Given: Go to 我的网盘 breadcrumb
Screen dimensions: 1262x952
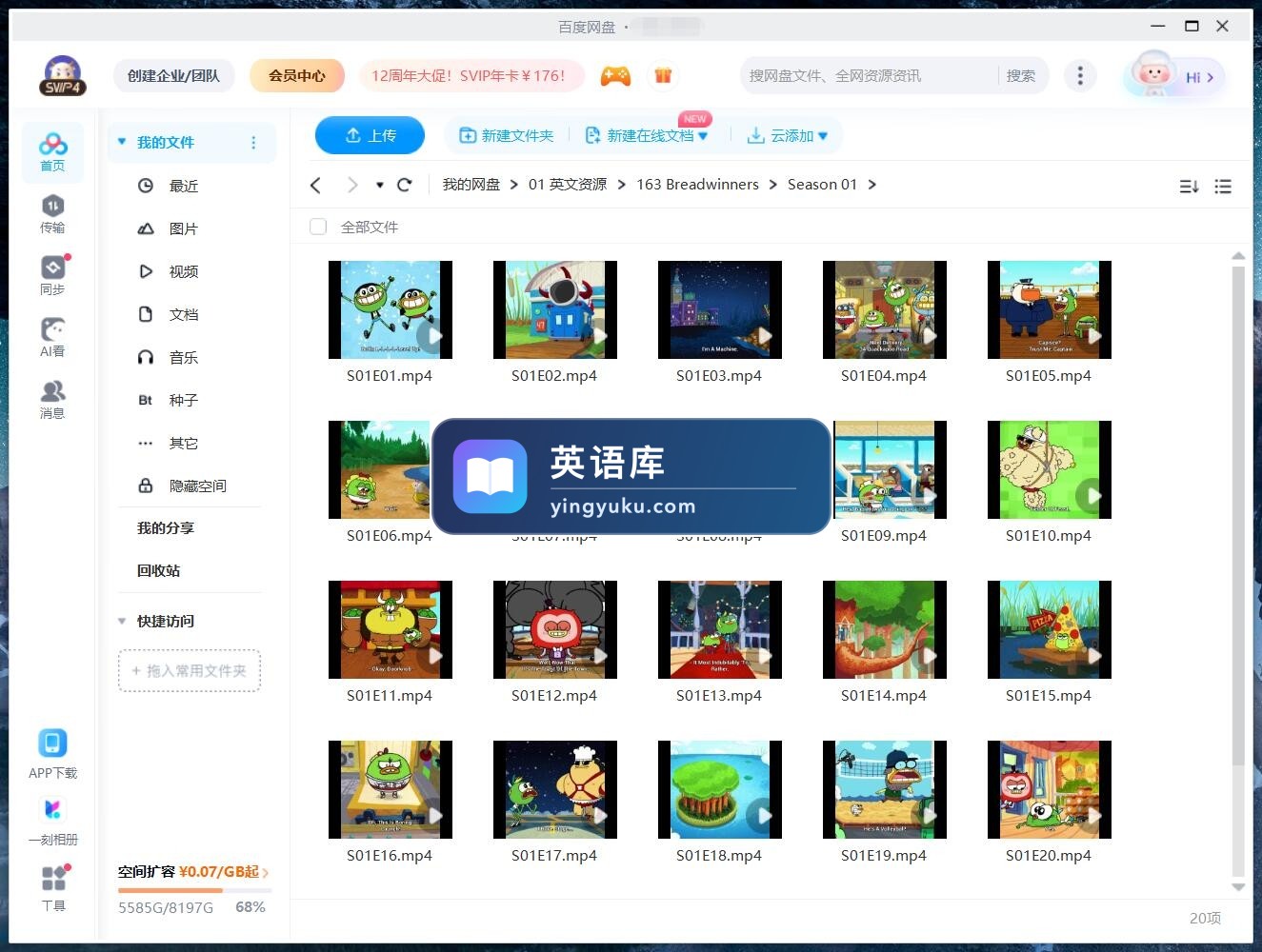Looking at the screenshot, I should (471, 185).
